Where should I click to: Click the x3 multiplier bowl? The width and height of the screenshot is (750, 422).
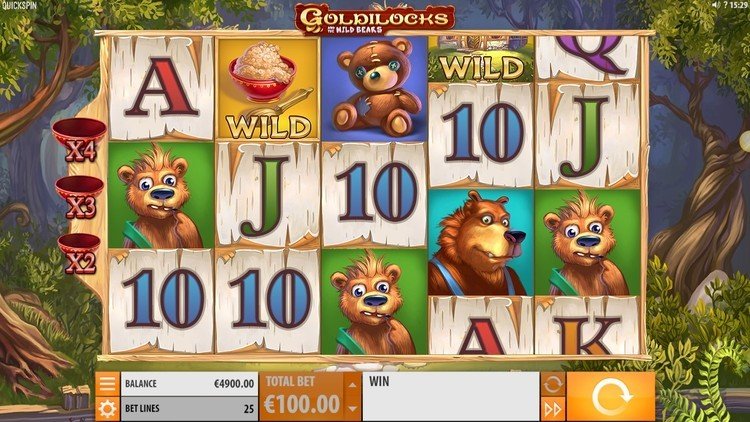tap(80, 198)
